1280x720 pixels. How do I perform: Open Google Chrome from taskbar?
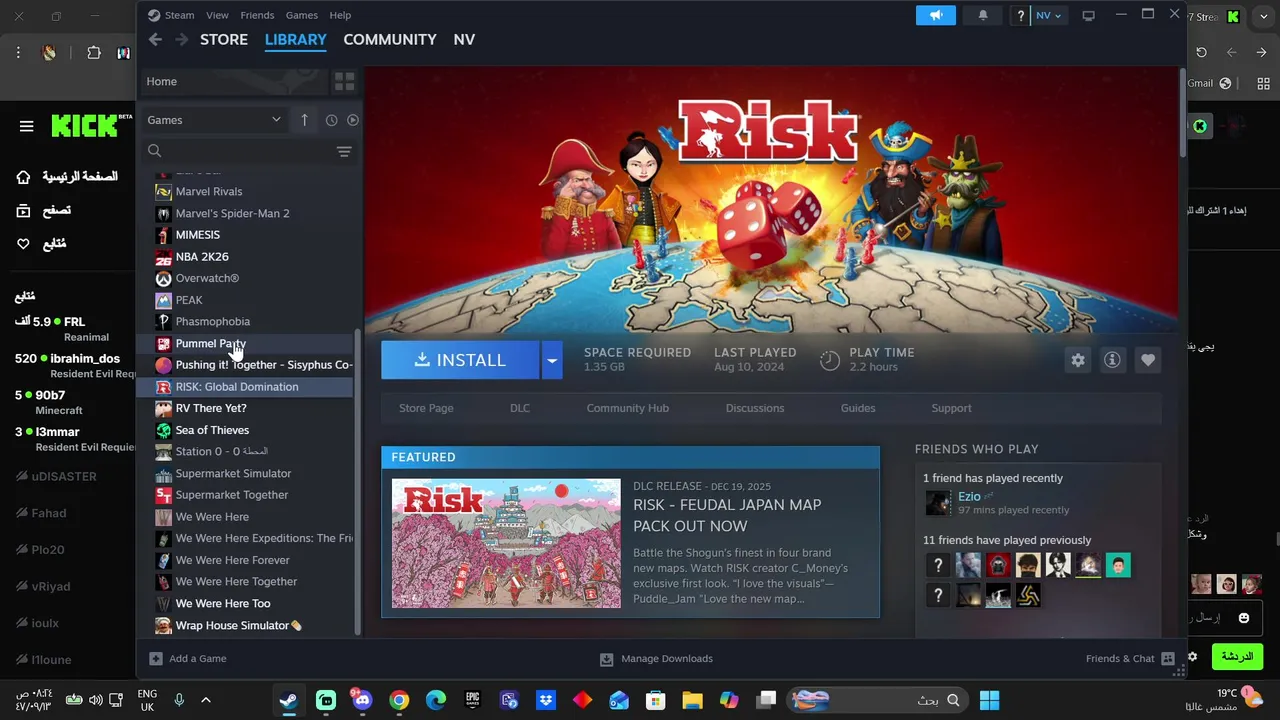tap(399, 700)
